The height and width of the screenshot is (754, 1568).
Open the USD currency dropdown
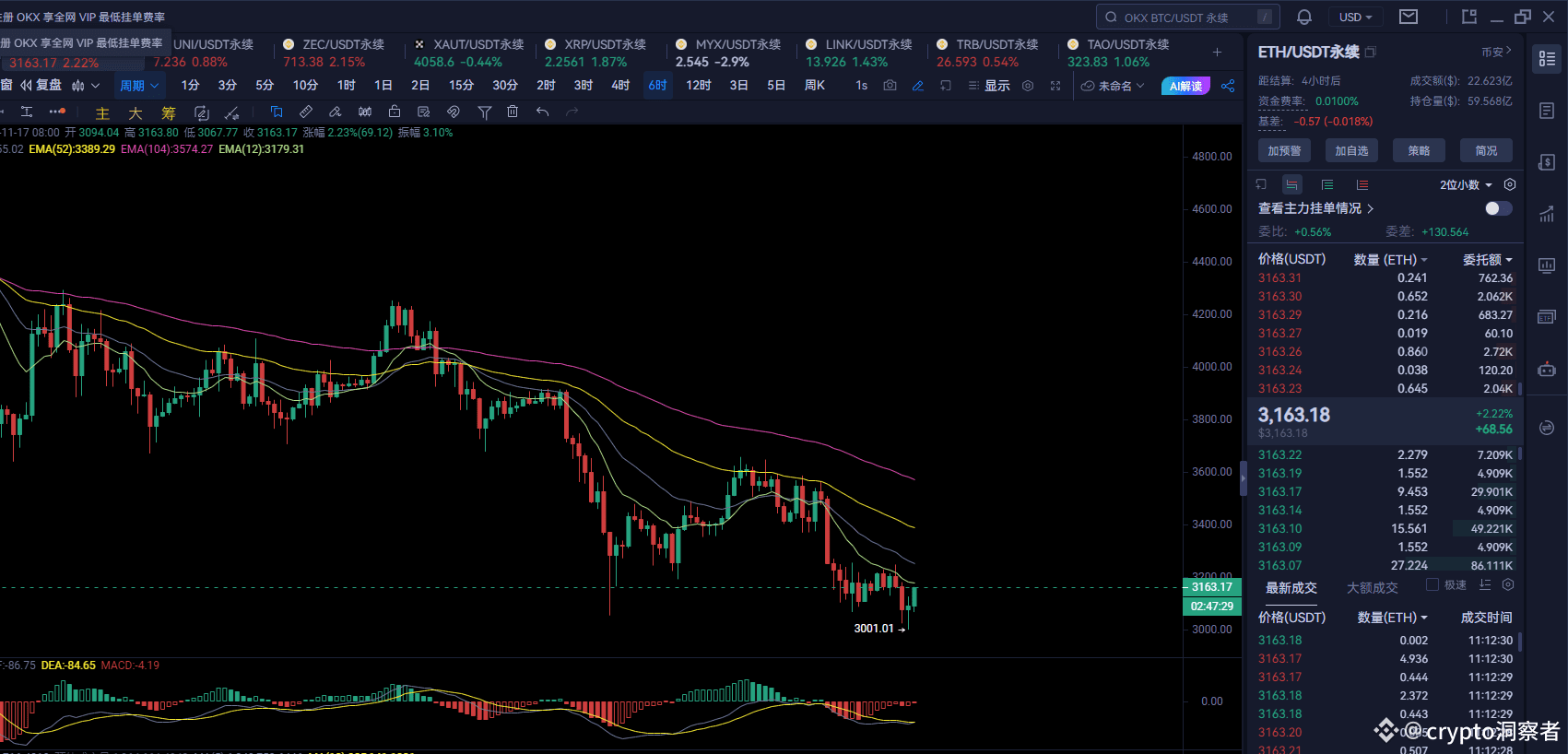tap(1355, 17)
